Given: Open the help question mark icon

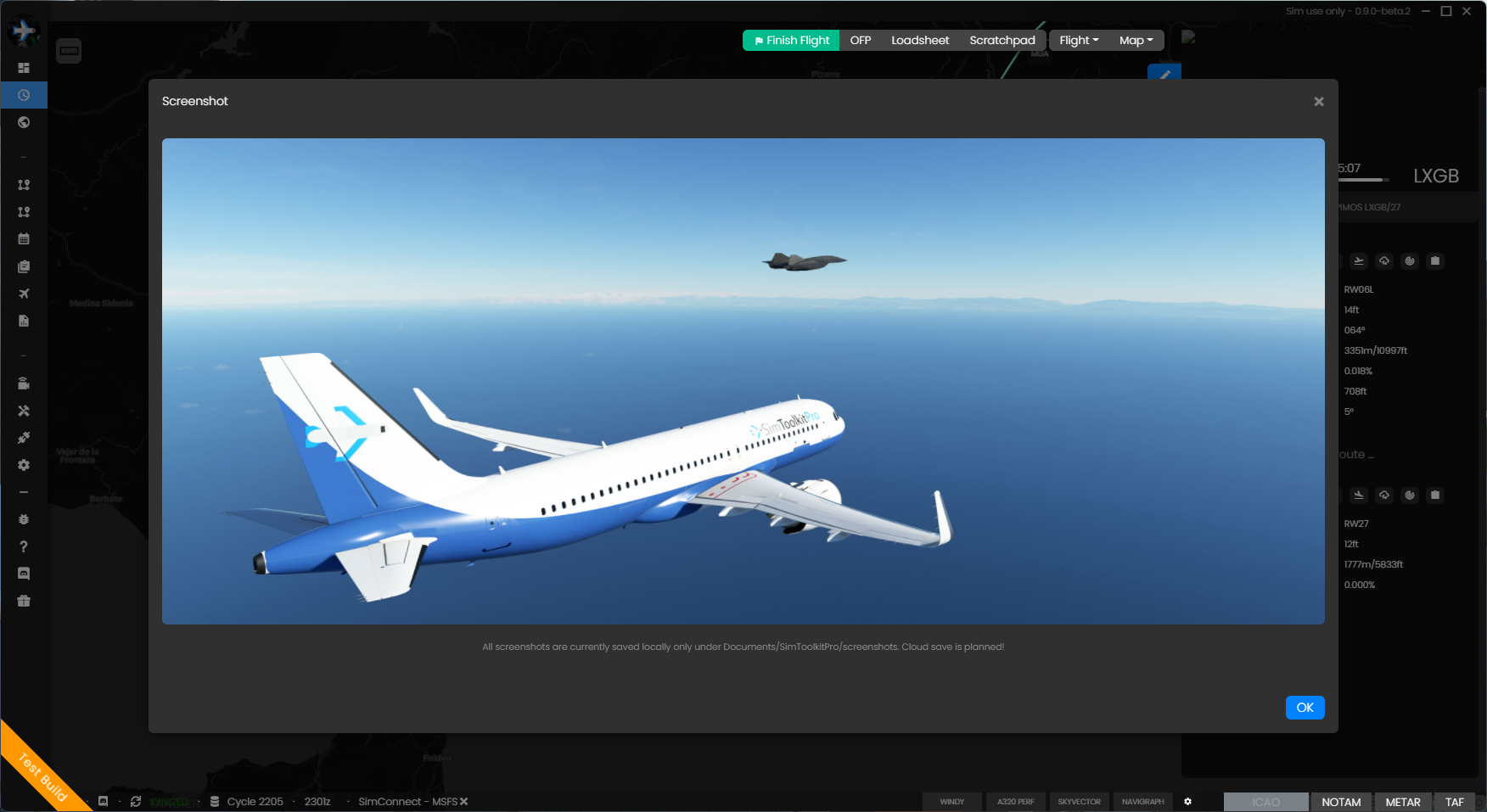Looking at the screenshot, I should tap(24, 546).
